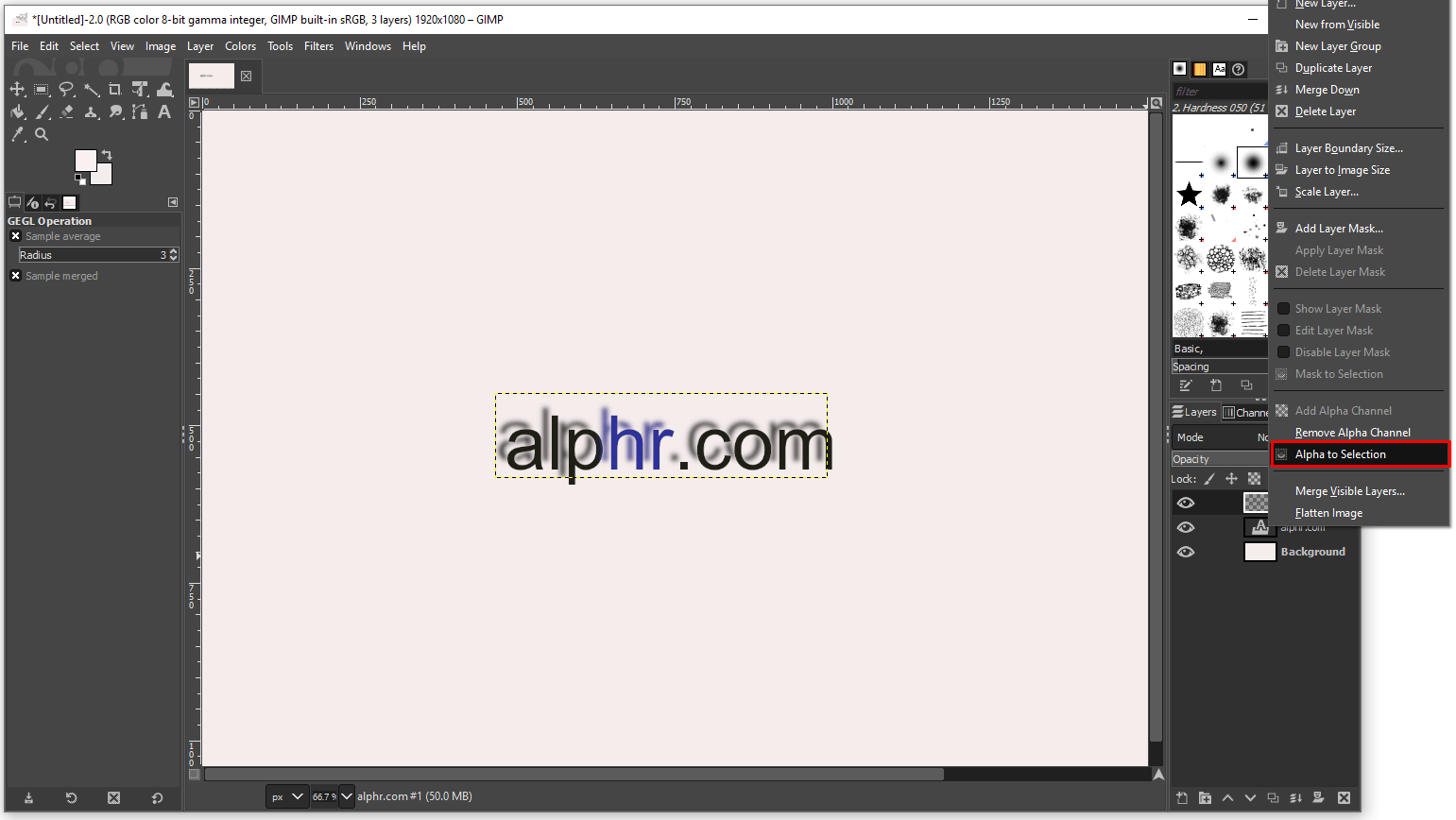
Task: Delete tool preset icon
Action: click(x=113, y=798)
